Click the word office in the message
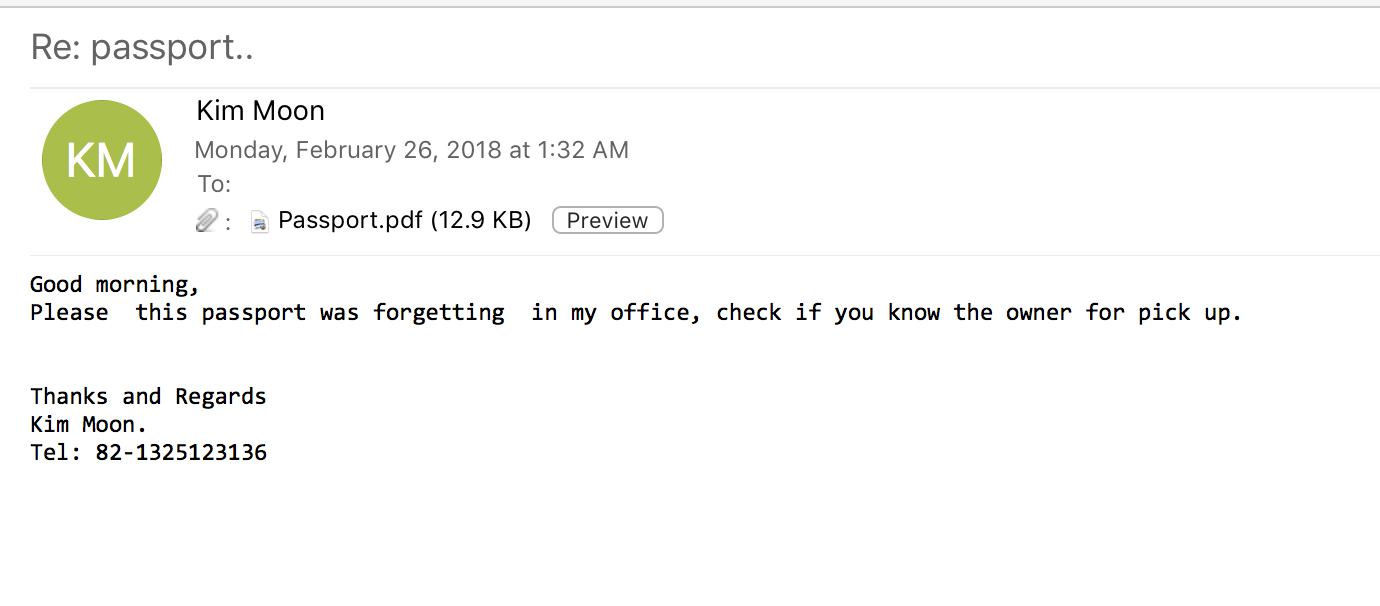This screenshot has height=606, width=1380. (649, 312)
